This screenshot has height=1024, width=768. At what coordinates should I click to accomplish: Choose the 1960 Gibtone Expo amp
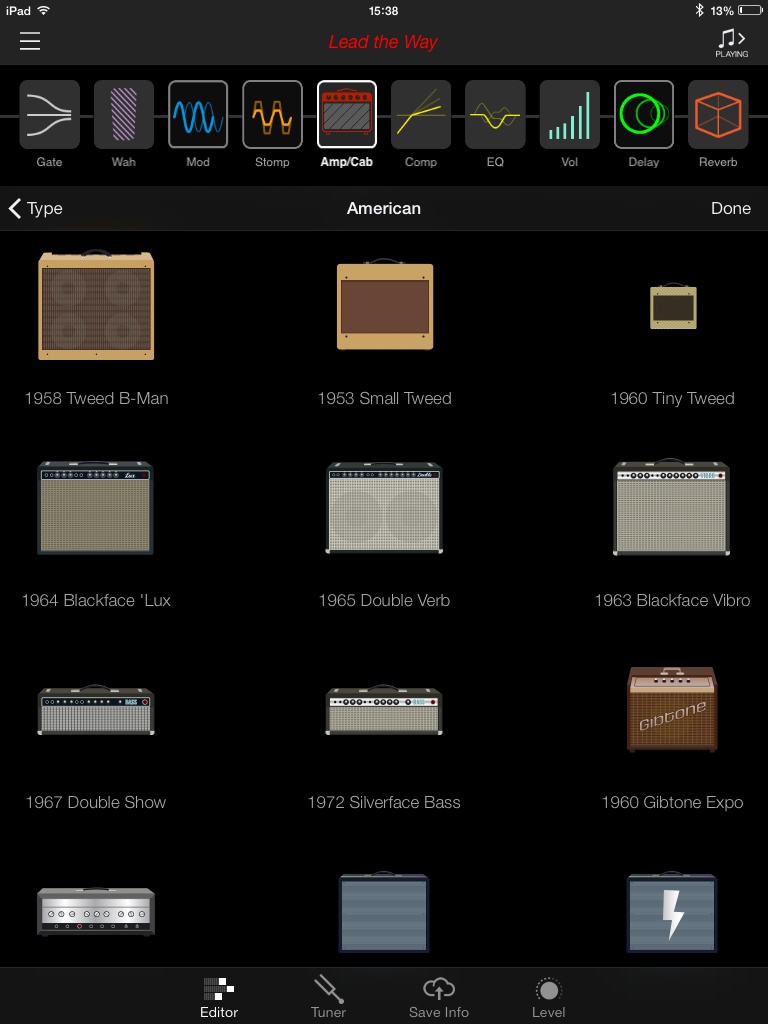pyautogui.click(x=672, y=709)
